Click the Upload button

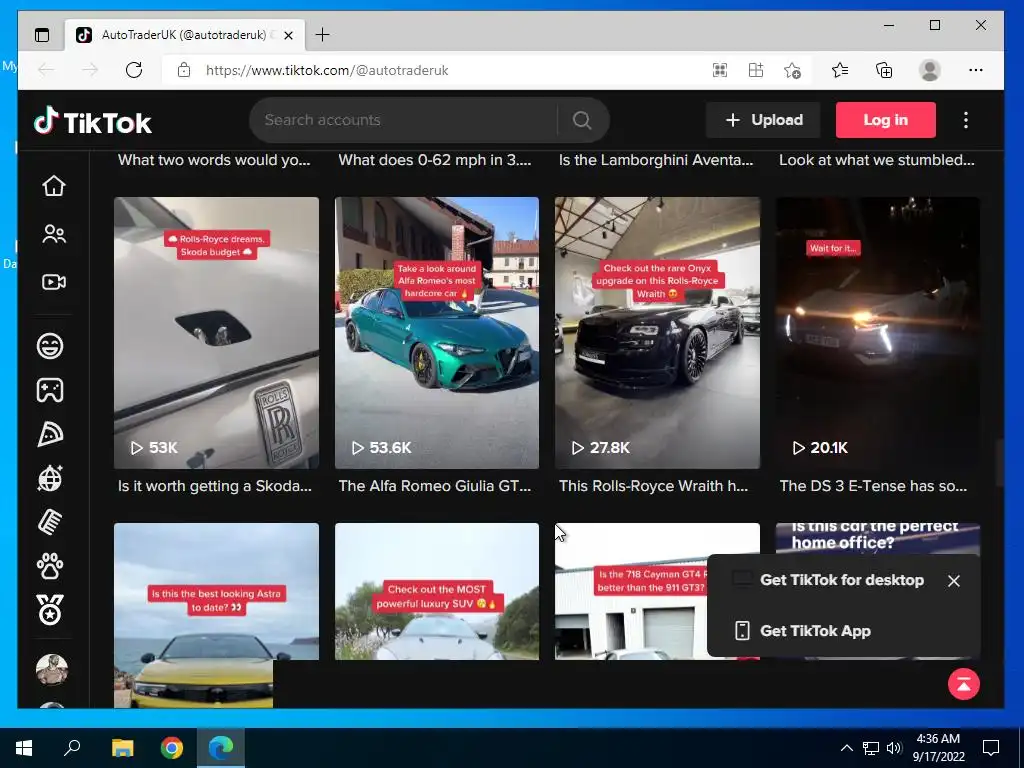[763, 120]
